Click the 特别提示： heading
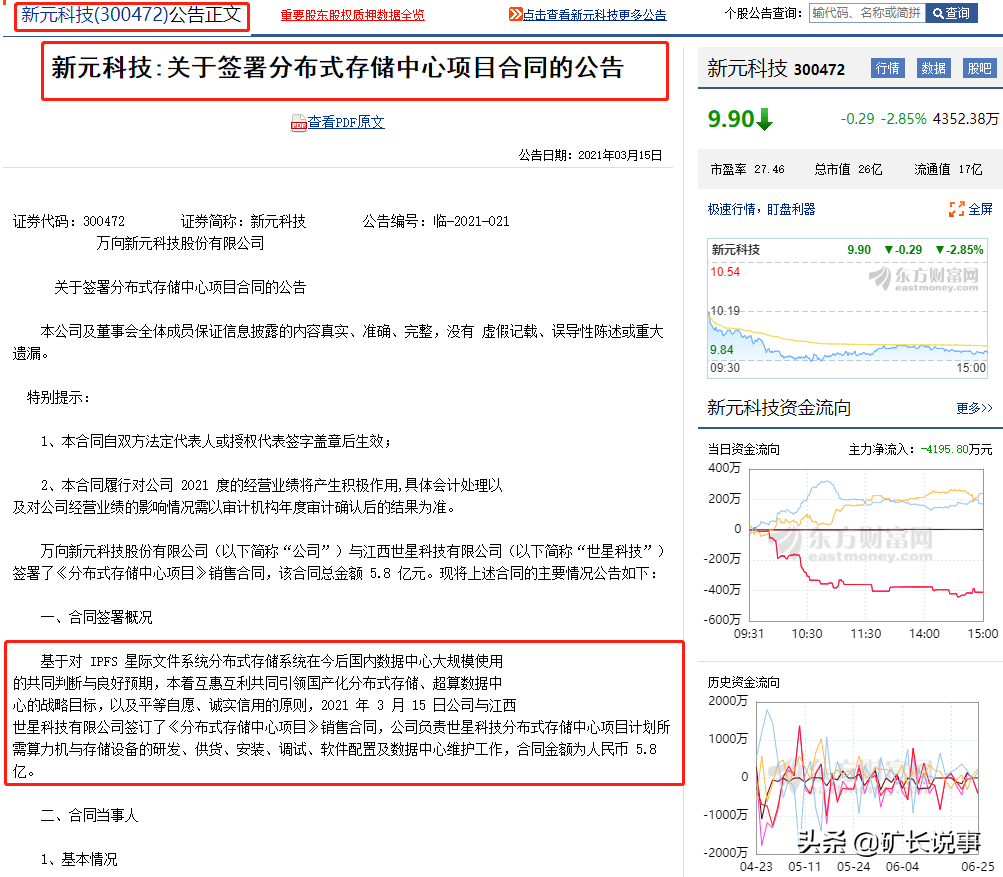Viewport: 1003px width, 877px height. tap(59, 397)
